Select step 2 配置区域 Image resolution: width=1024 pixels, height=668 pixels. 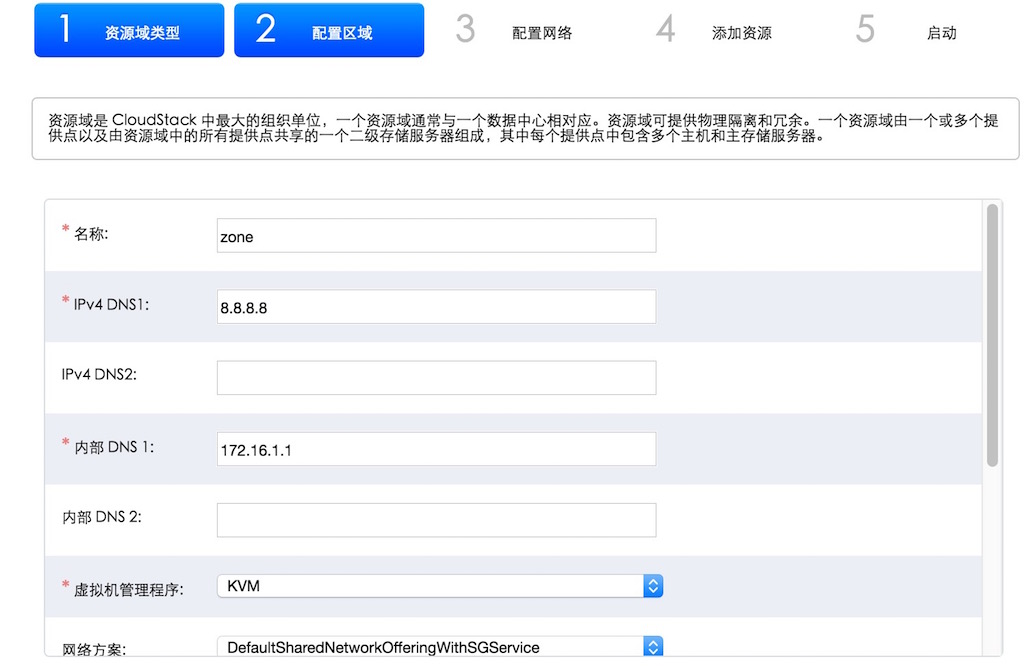[x=329, y=30]
